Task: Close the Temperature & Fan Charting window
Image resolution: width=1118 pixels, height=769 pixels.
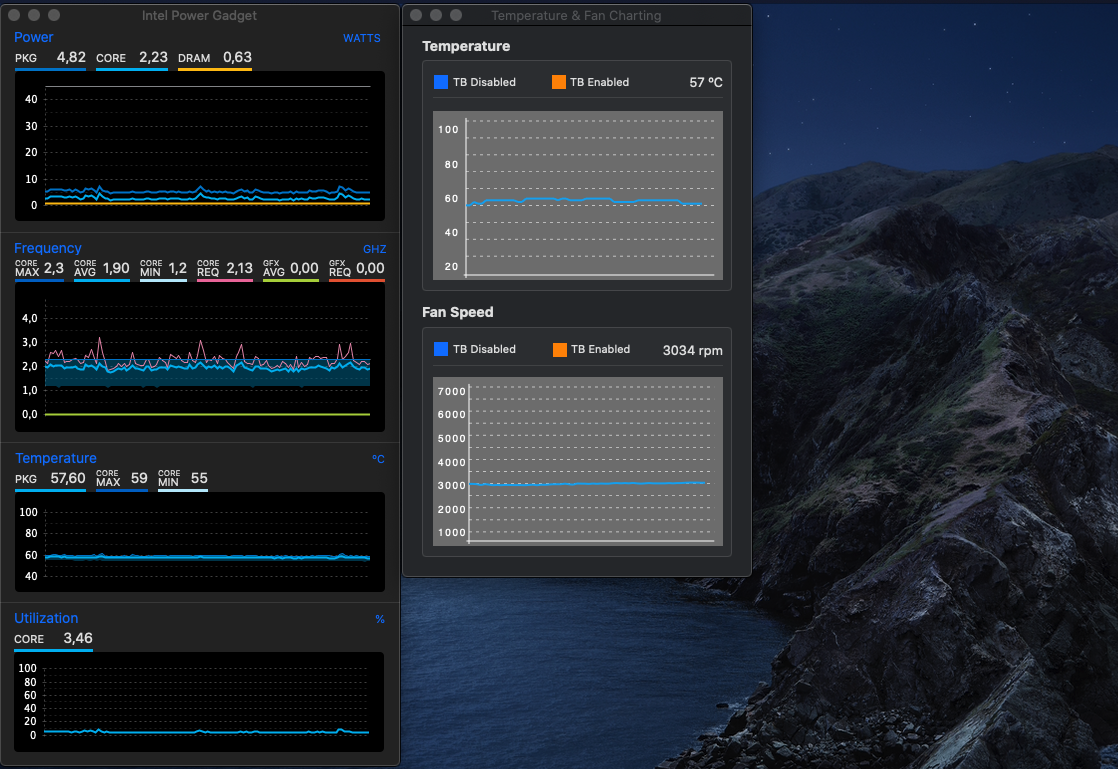Action: (x=416, y=15)
